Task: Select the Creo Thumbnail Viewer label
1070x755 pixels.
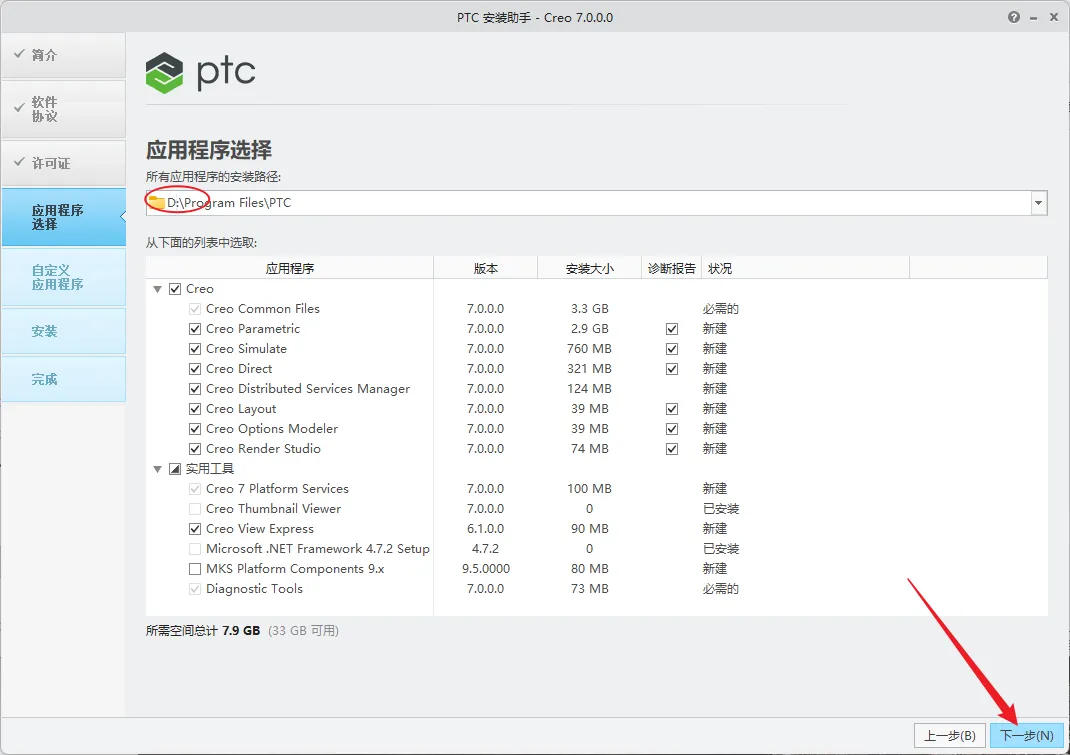Action: 274,509
